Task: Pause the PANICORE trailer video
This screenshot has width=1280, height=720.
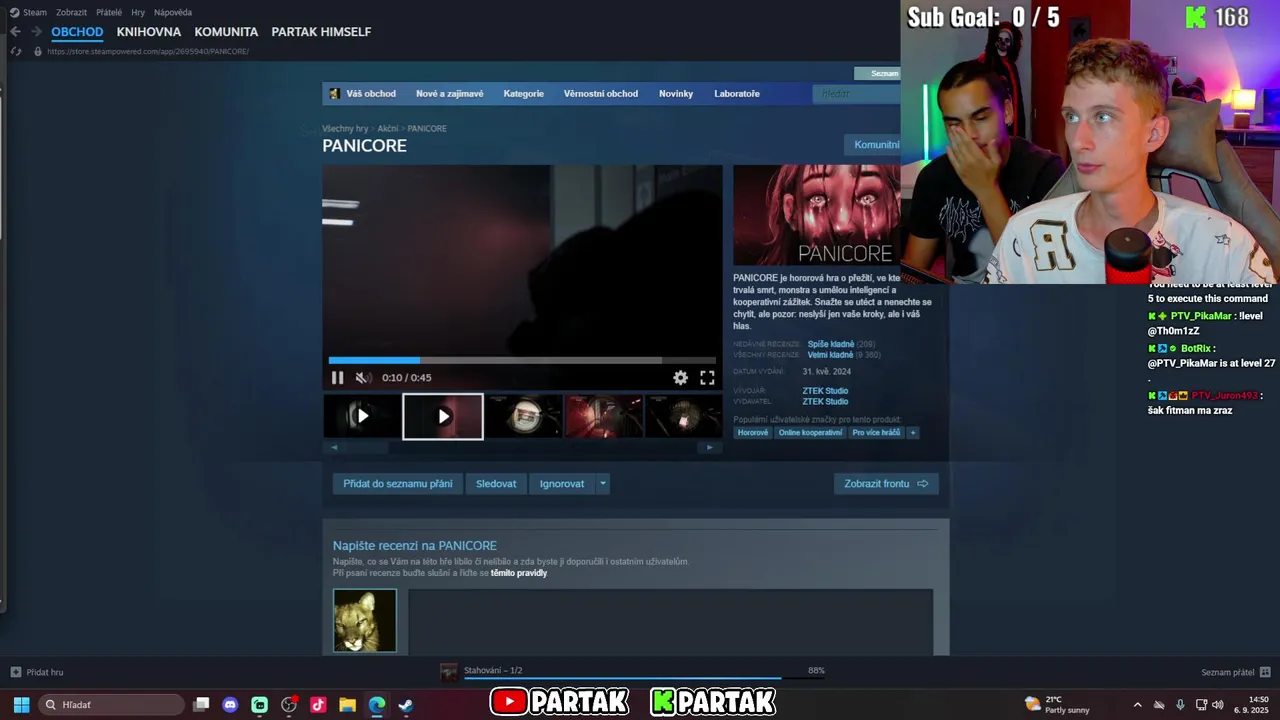Action: coord(337,378)
